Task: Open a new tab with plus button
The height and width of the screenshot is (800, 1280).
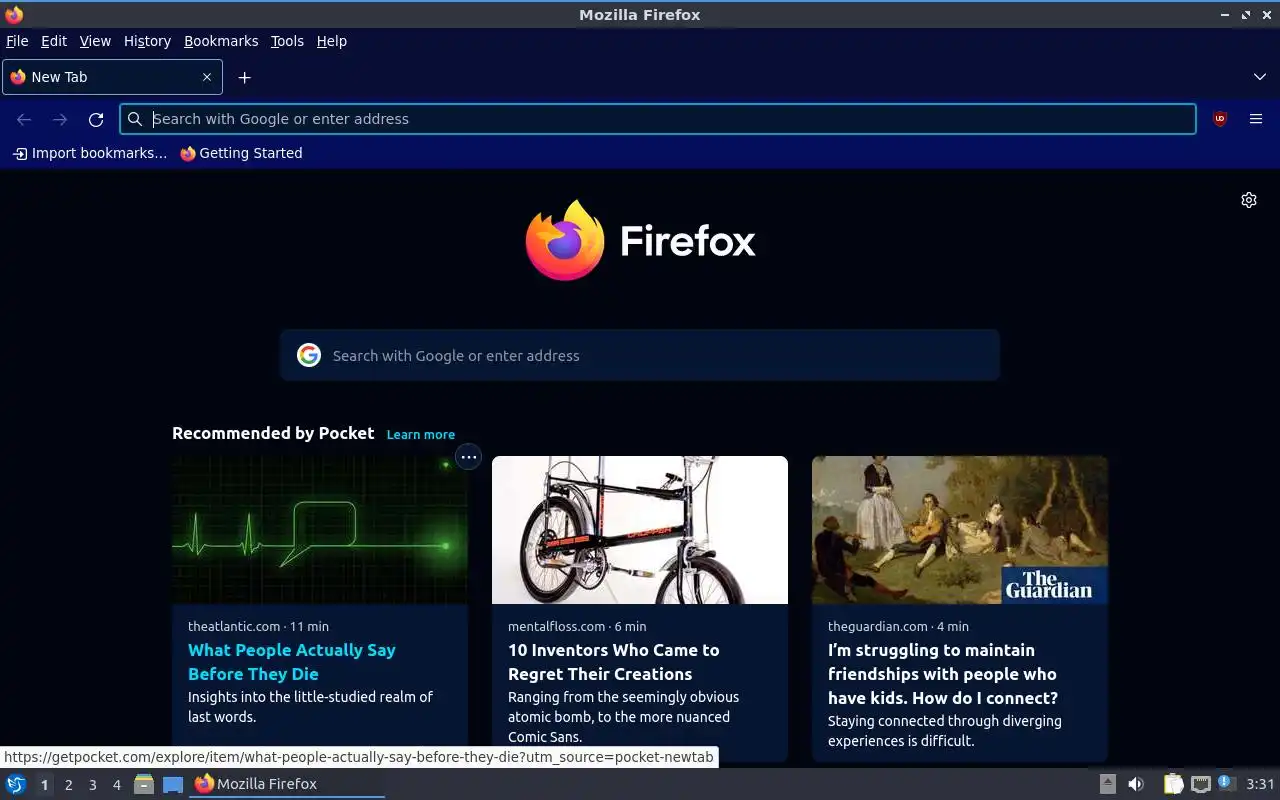Action: click(244, 77)
